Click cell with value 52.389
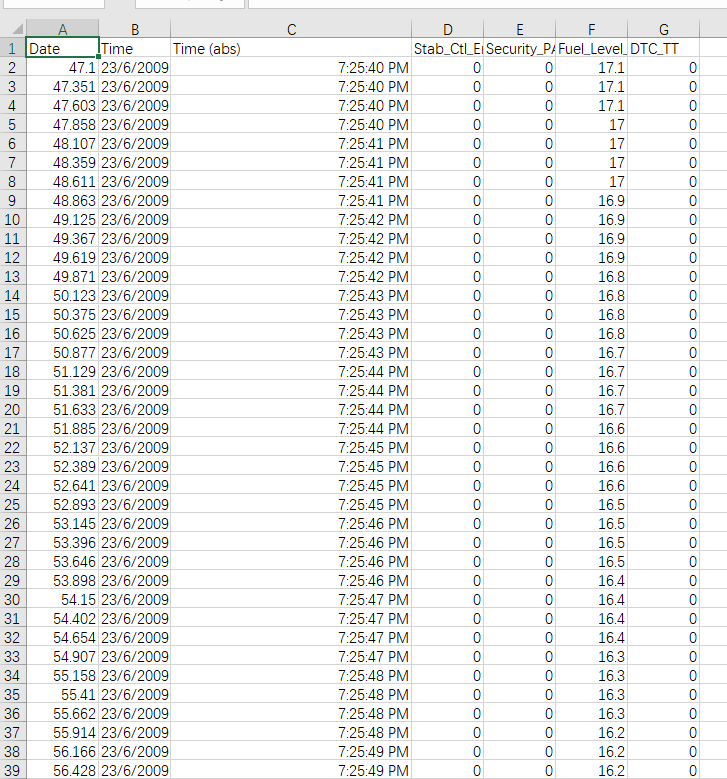Screen dimensions: 727x779 62,467
